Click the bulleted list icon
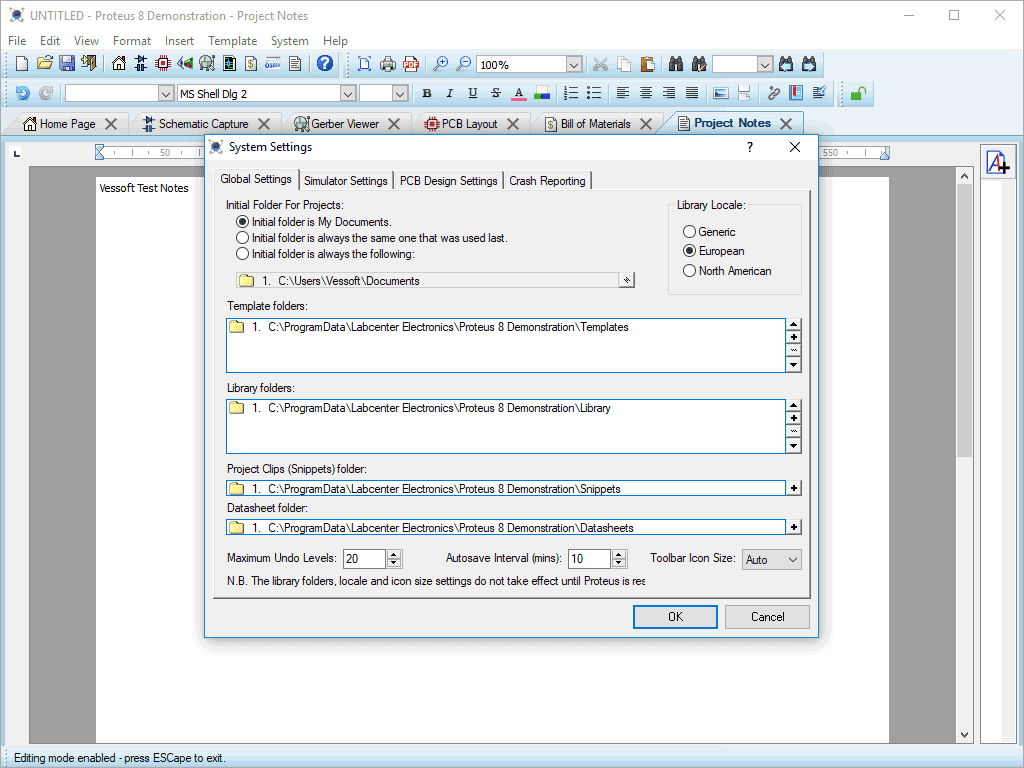 tap(594, 93)
